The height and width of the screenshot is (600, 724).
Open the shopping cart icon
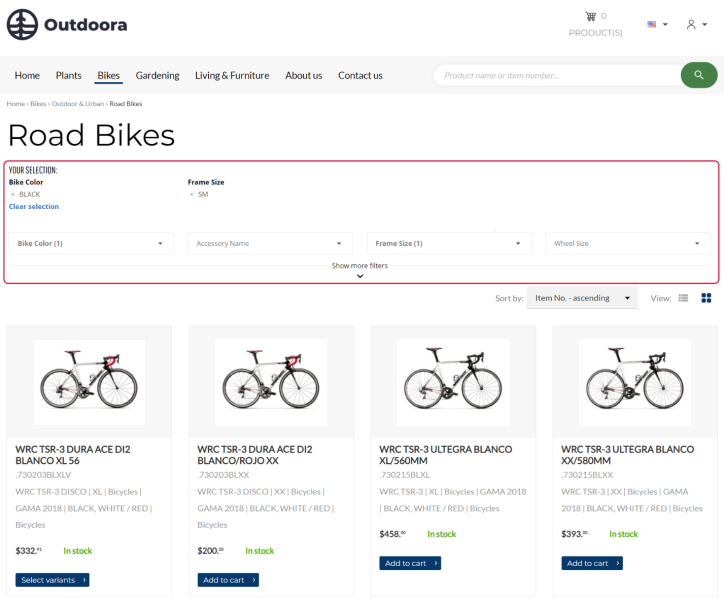pos(590,16)
